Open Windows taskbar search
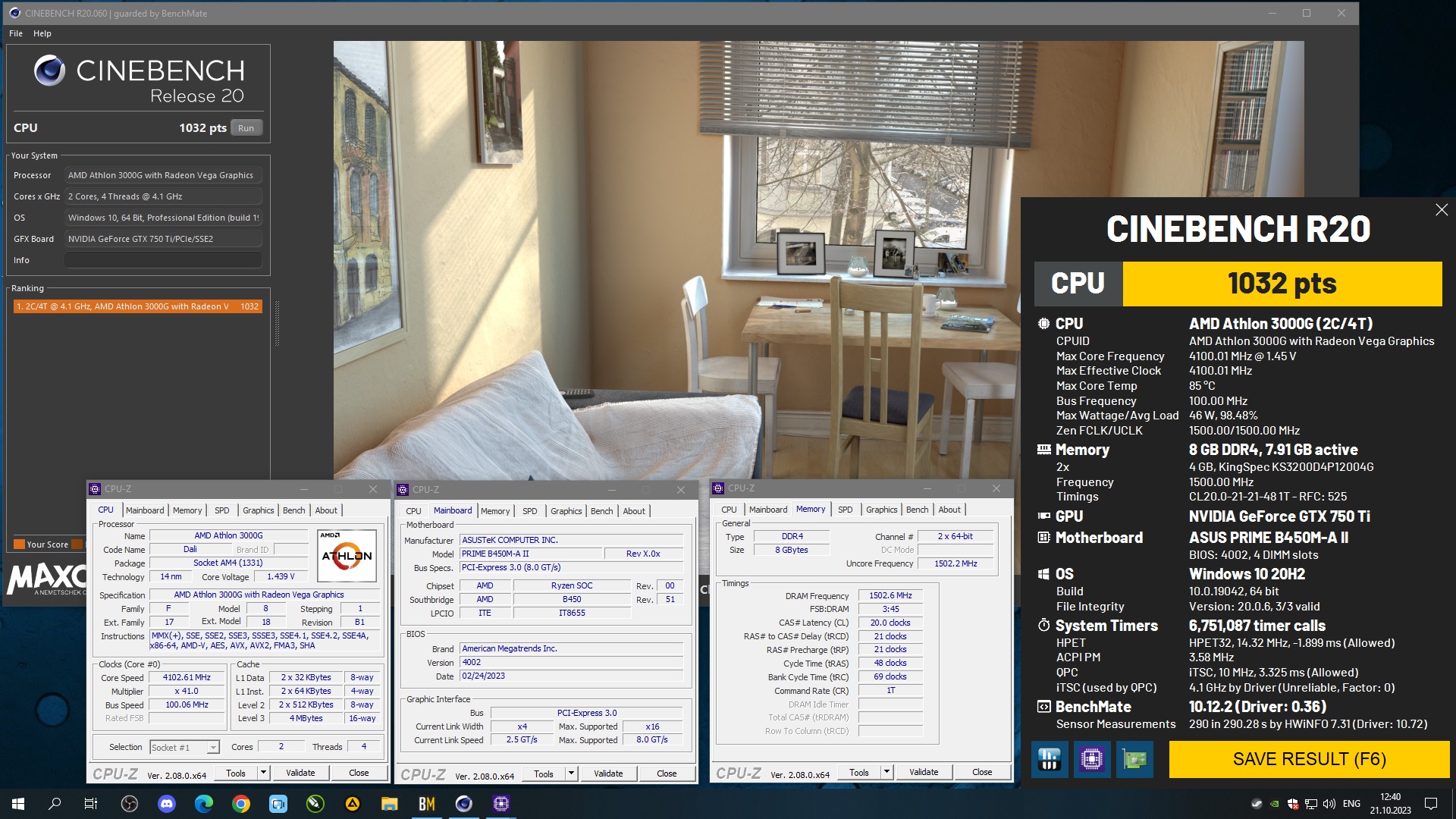Viewport: 1456px width, 819px height. 55,804
